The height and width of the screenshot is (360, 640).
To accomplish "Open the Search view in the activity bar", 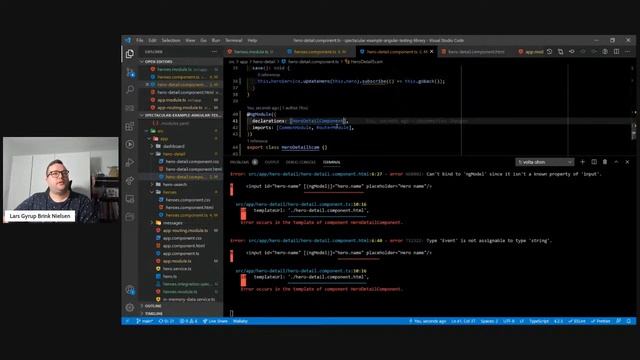I will coord(130,90).
